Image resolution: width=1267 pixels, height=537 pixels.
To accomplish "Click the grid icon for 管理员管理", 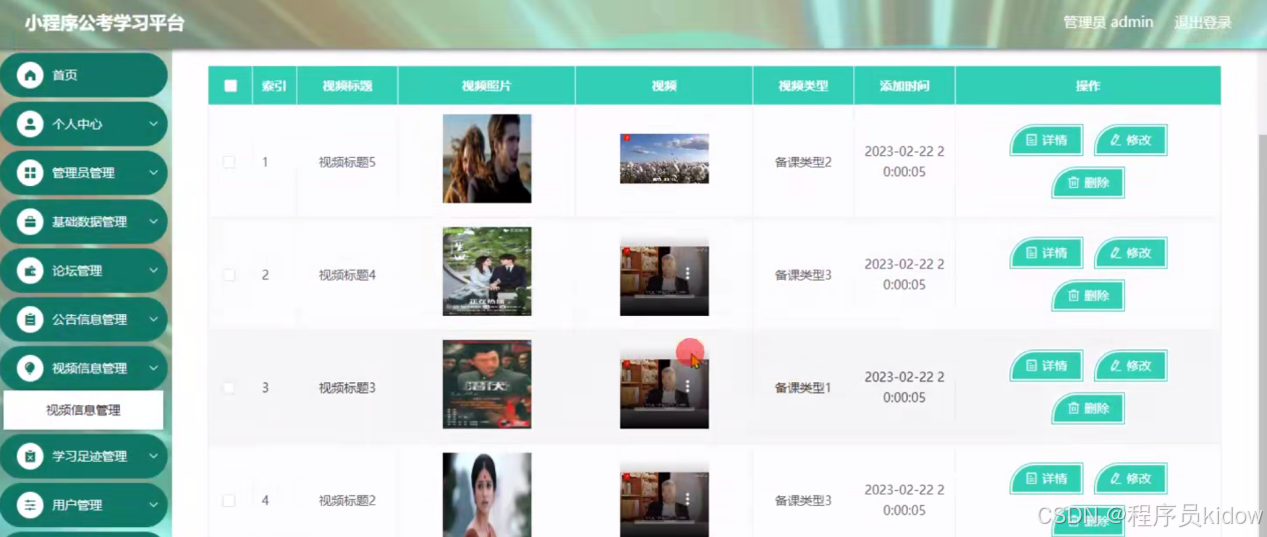I will [x=31, y=173].
